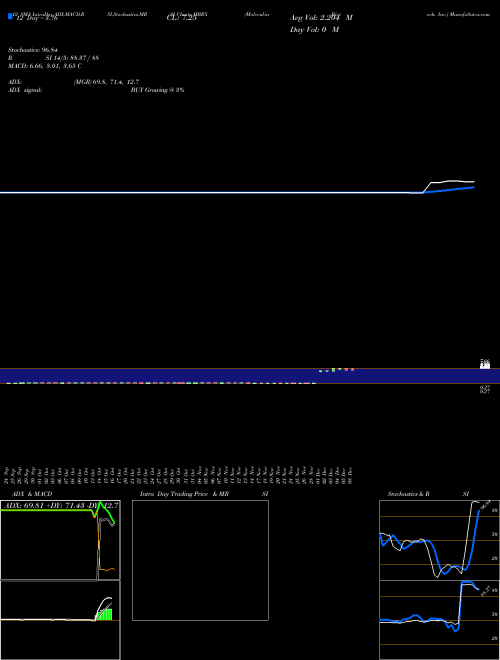
Task: Select the 'Day Vol: 0 M' text
Action: coord(314,30)
